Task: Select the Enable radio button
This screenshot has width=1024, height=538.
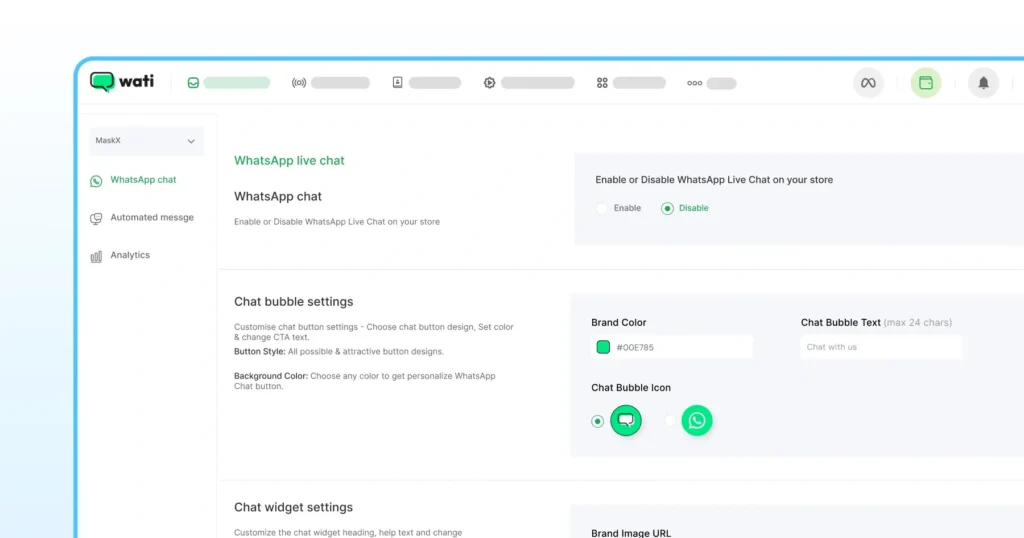Action: tap(601, 208)
